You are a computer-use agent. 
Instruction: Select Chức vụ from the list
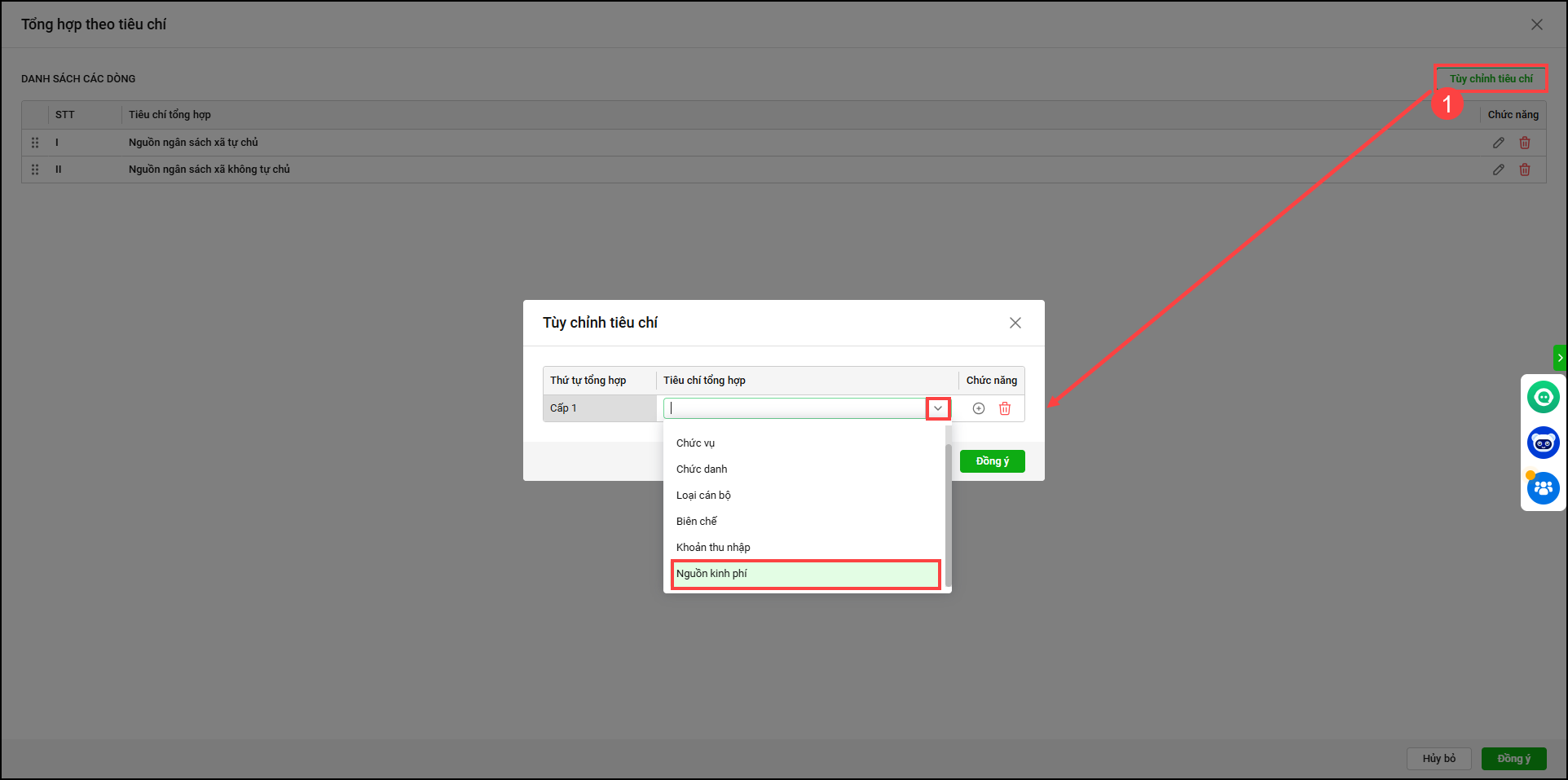click(x=695, y=443)
